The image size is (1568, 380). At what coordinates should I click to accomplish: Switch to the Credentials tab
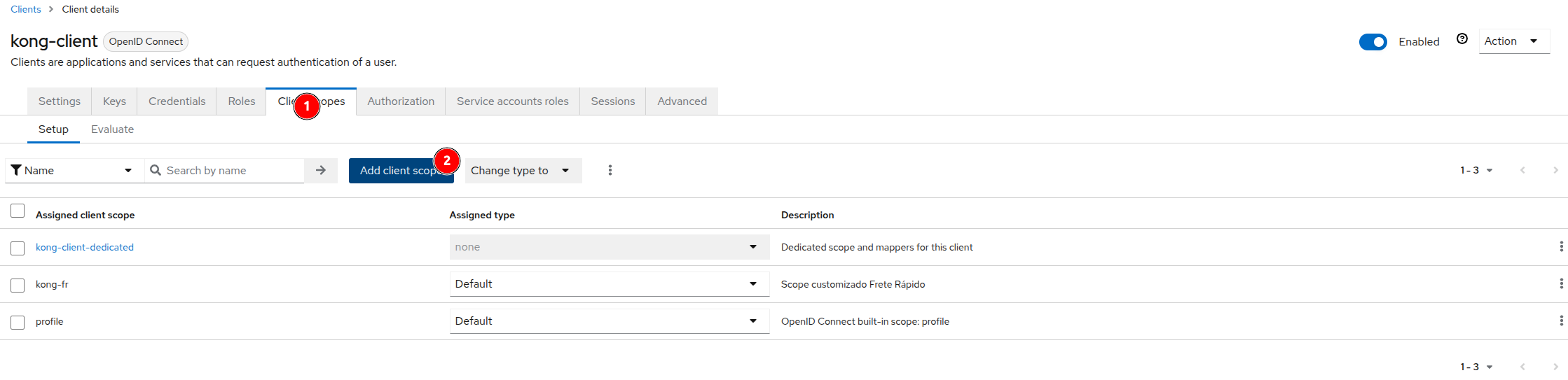pyautogui.click(x=177, y=101)
